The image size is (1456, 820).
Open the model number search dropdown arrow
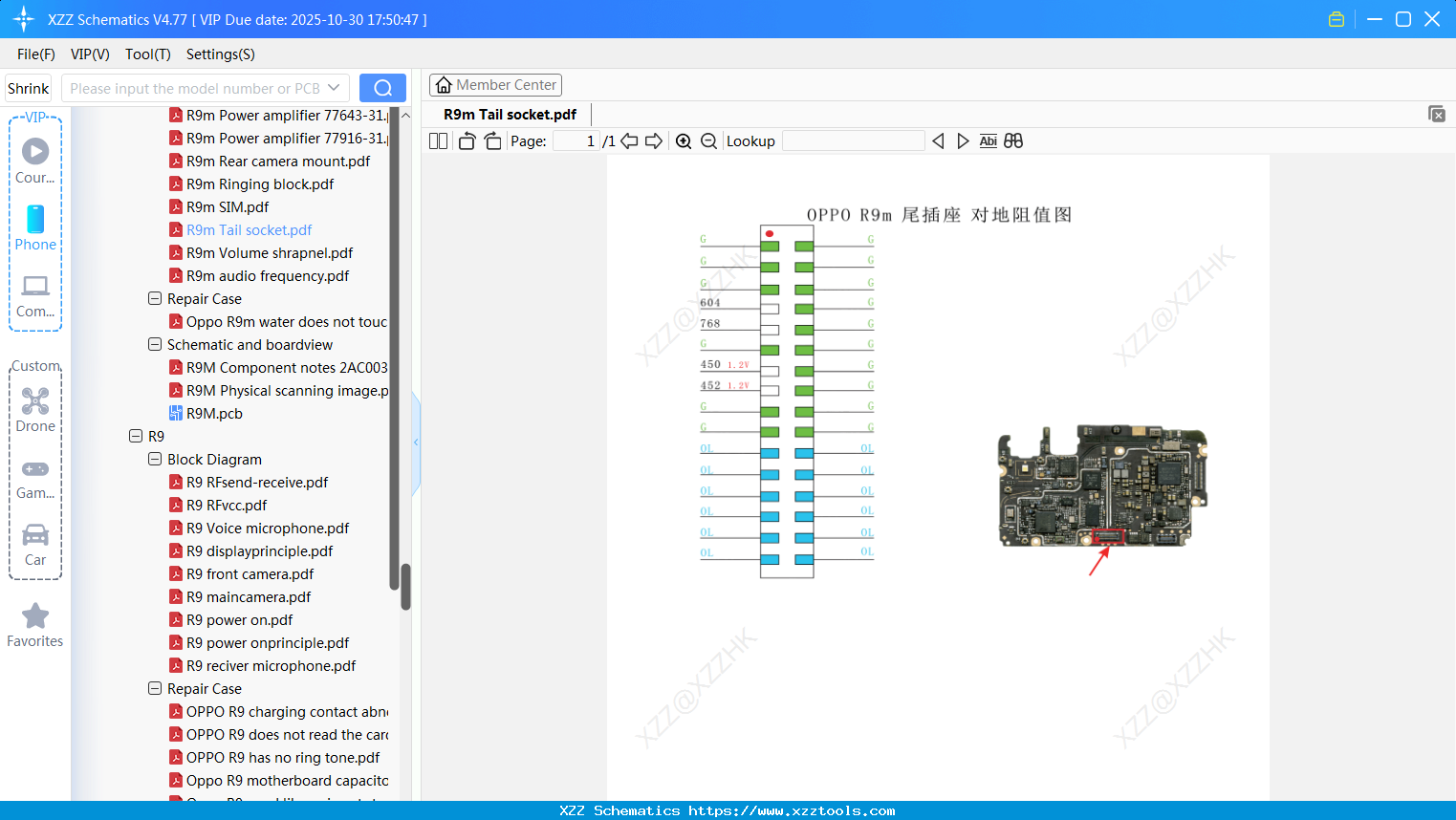tap(334, 88)
